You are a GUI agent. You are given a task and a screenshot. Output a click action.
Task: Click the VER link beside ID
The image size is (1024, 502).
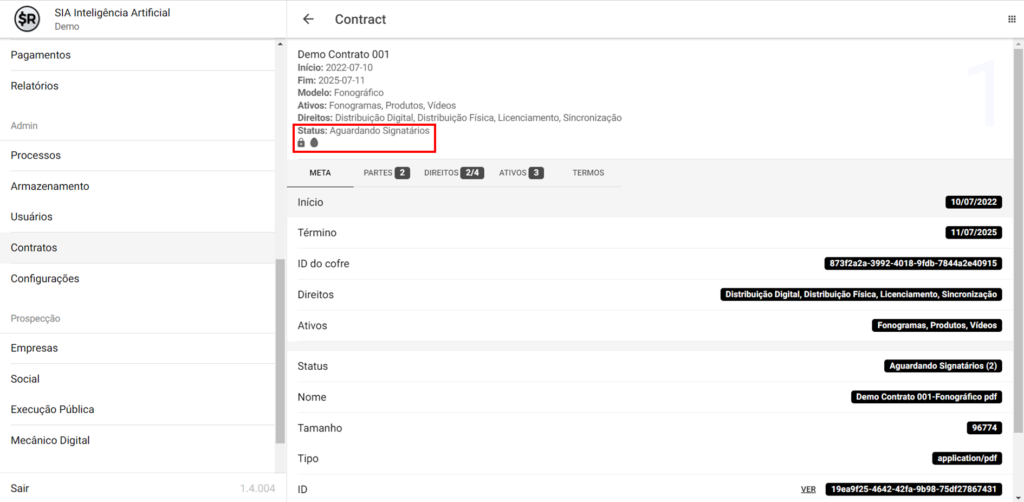tap(808, 489)
